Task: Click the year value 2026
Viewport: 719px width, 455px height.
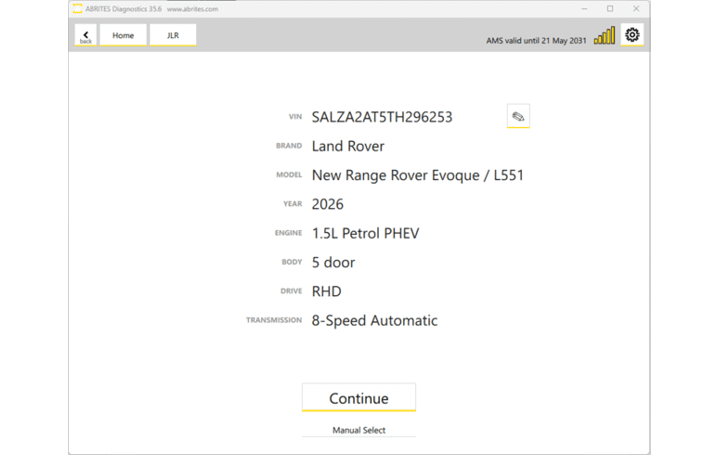Action: pyautogui.click(x=327, y=204)
